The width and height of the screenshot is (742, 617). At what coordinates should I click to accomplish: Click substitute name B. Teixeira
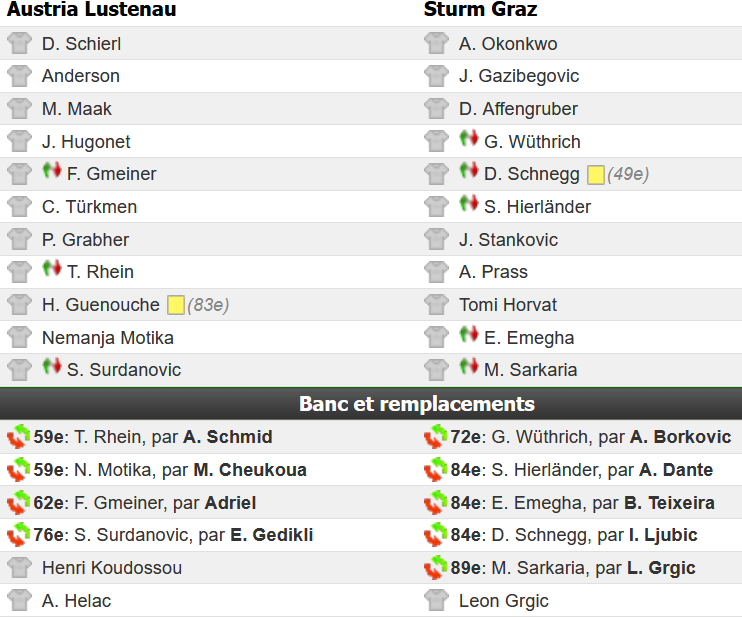669,502
